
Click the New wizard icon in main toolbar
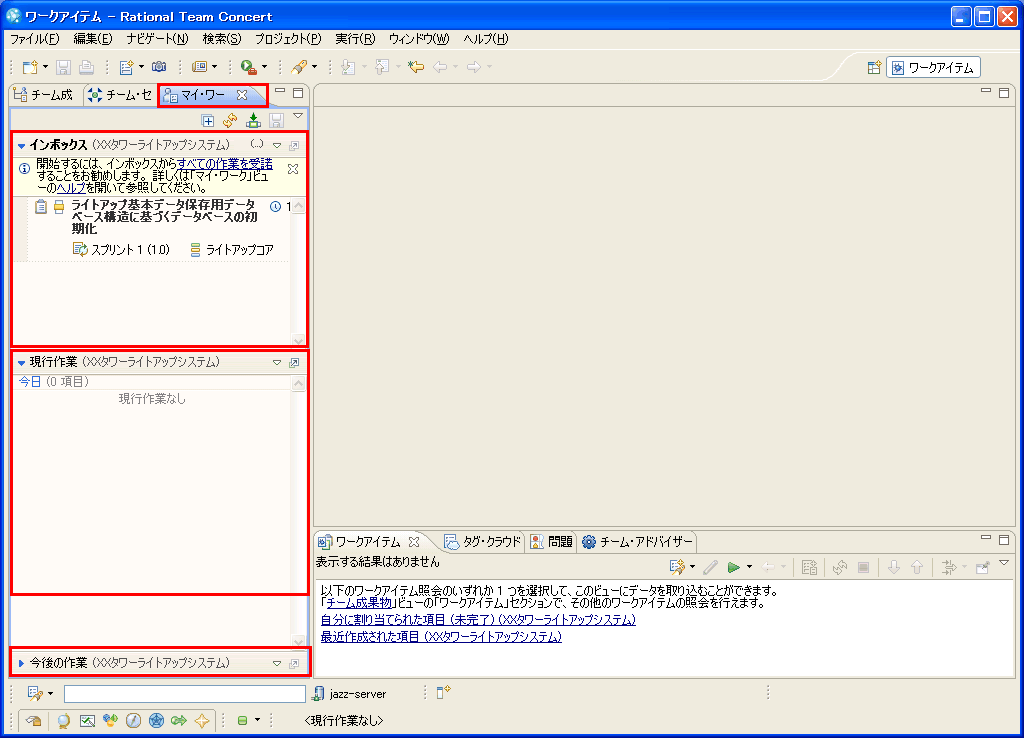point(30,67)
